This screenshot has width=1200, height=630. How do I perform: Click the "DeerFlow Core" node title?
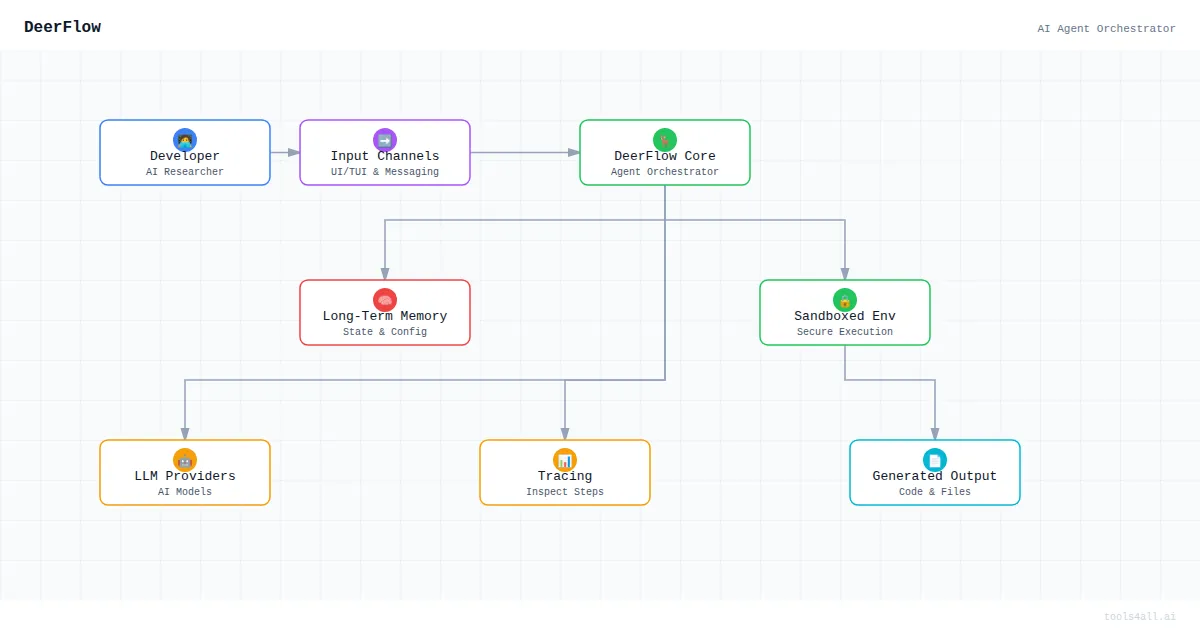click(x=665, y=156)
